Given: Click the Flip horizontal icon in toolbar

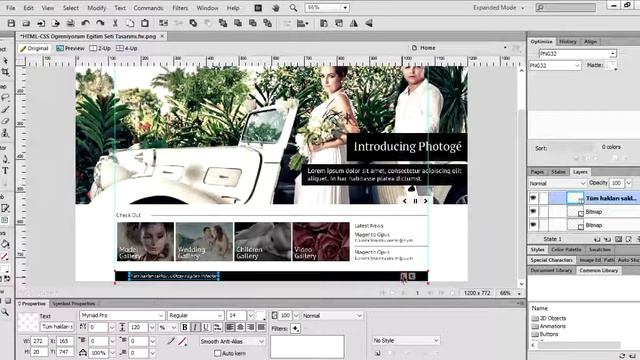Looking at the screenshot, I should 353,23.
